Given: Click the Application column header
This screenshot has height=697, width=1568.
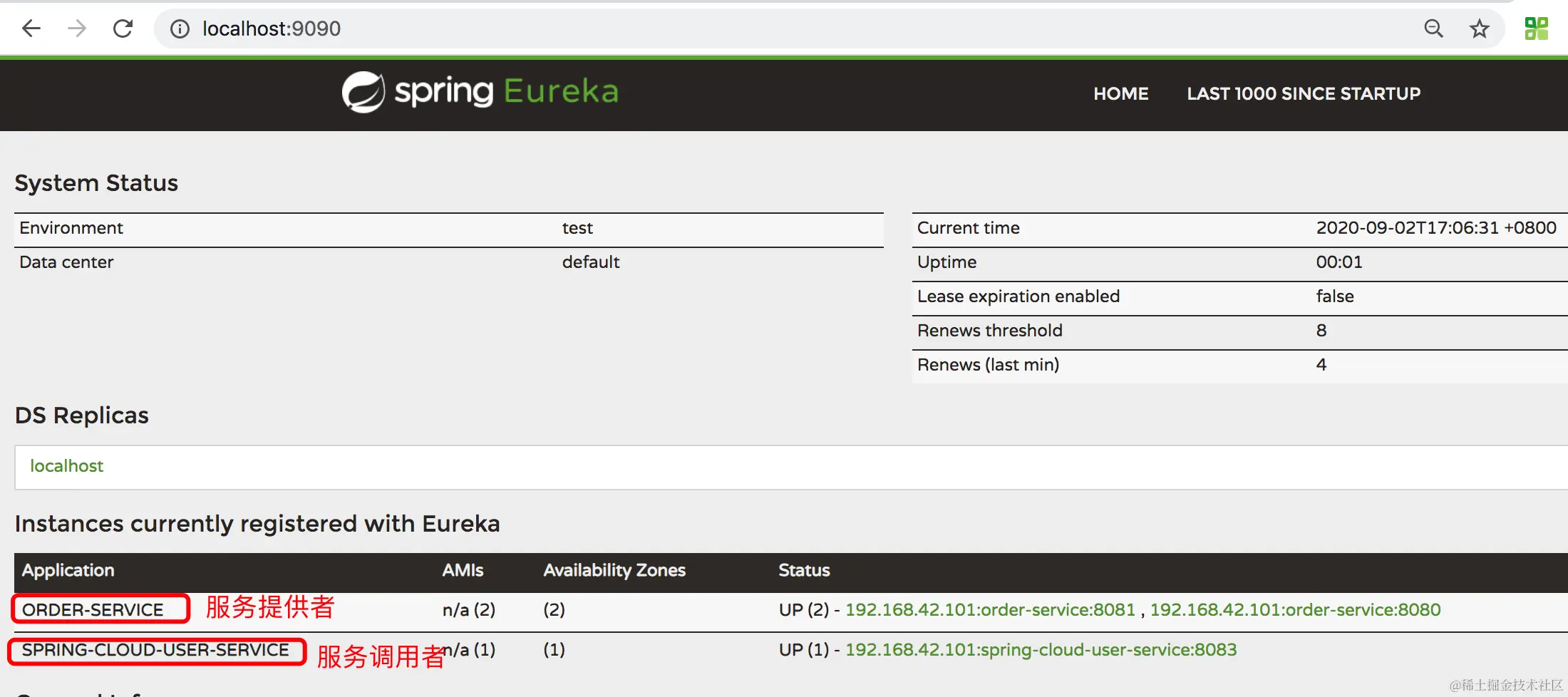Looking at the screenshot, I should click(x=68, y=570).
